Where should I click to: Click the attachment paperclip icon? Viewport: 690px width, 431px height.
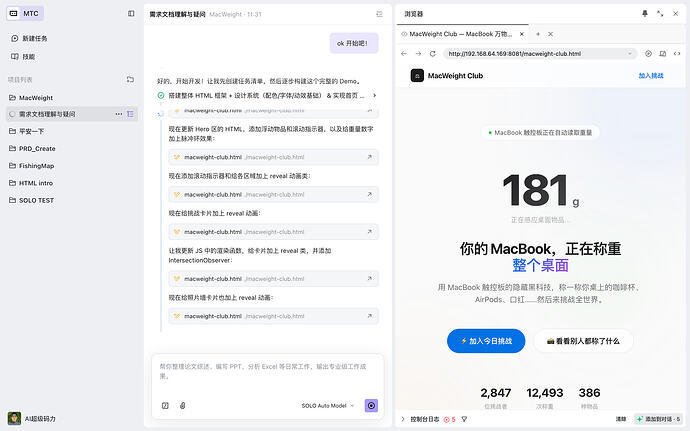[183, 405]
